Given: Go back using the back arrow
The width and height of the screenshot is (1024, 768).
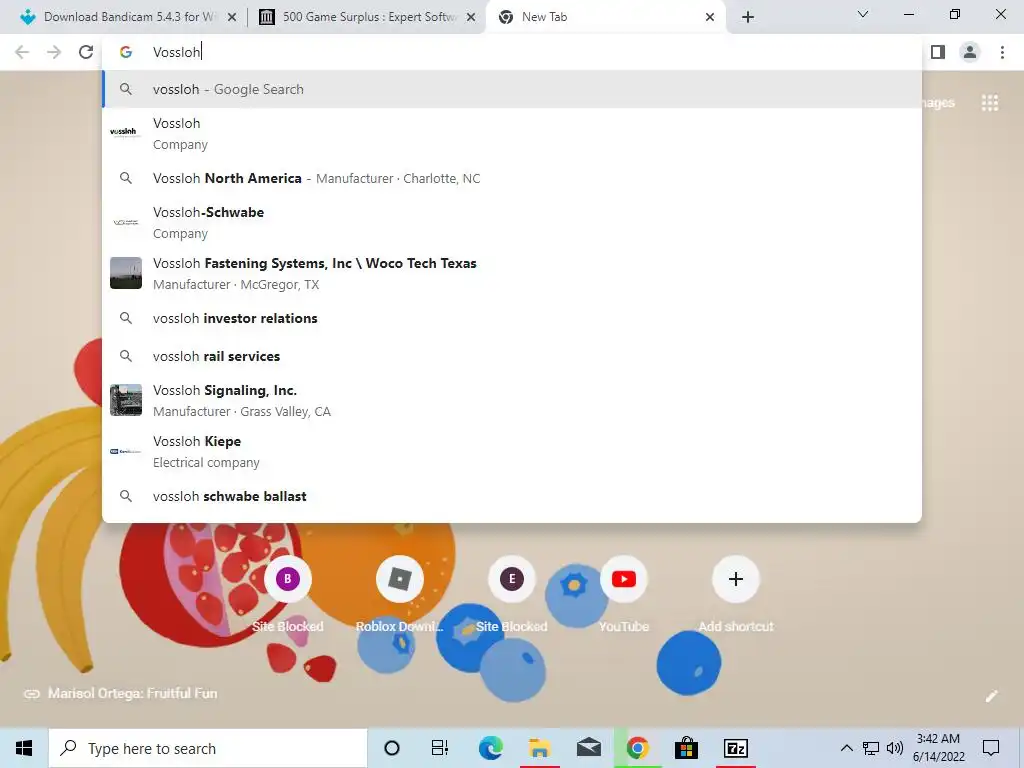Looking at the screenshot, I should (x=22, y=52).
